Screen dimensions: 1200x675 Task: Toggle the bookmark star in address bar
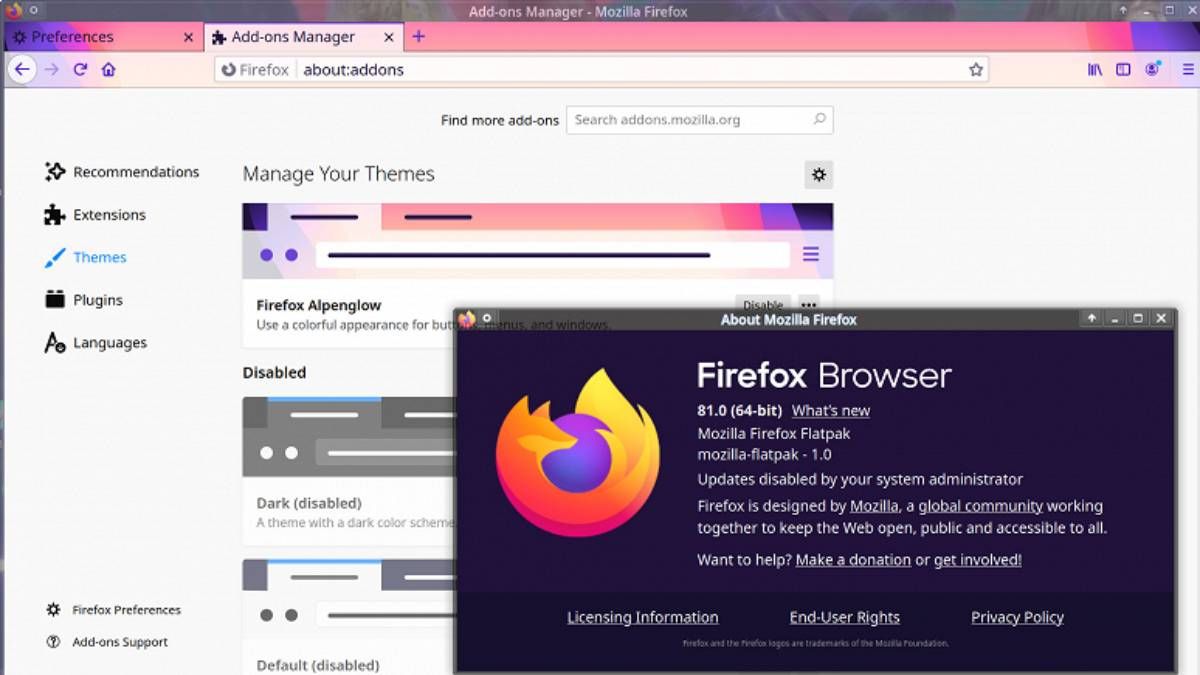click(x=974, y=70)
